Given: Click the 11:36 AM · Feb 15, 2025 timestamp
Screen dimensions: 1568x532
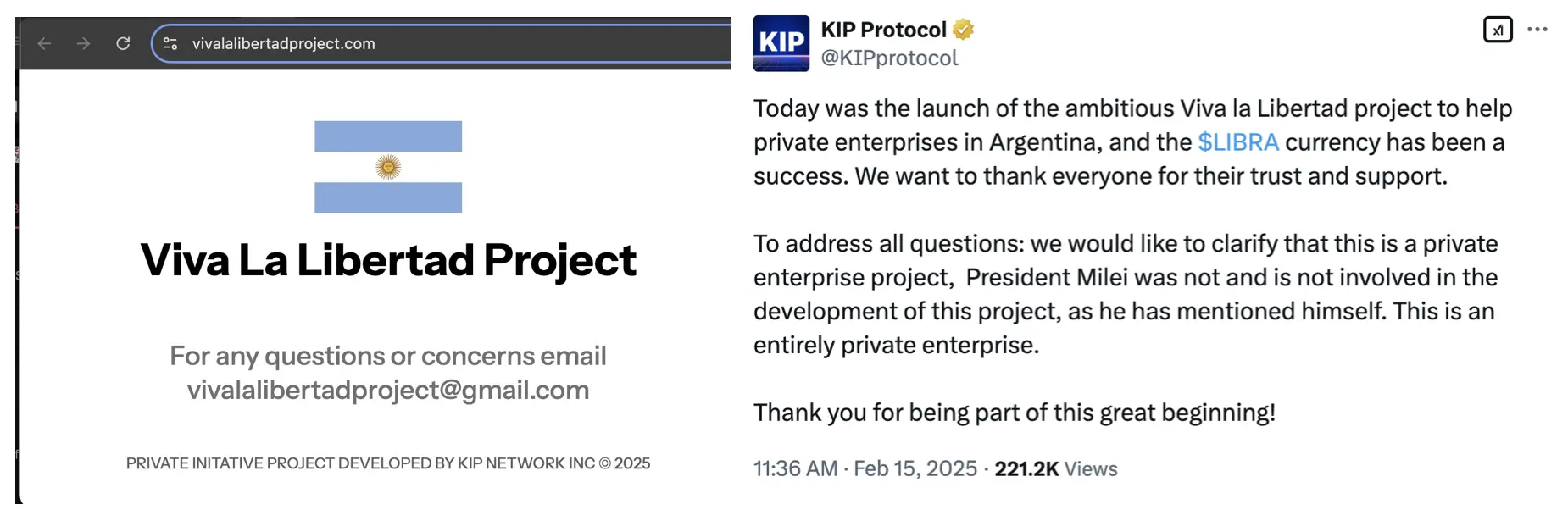Looking at the screenshot, I should tap(865, 468).
